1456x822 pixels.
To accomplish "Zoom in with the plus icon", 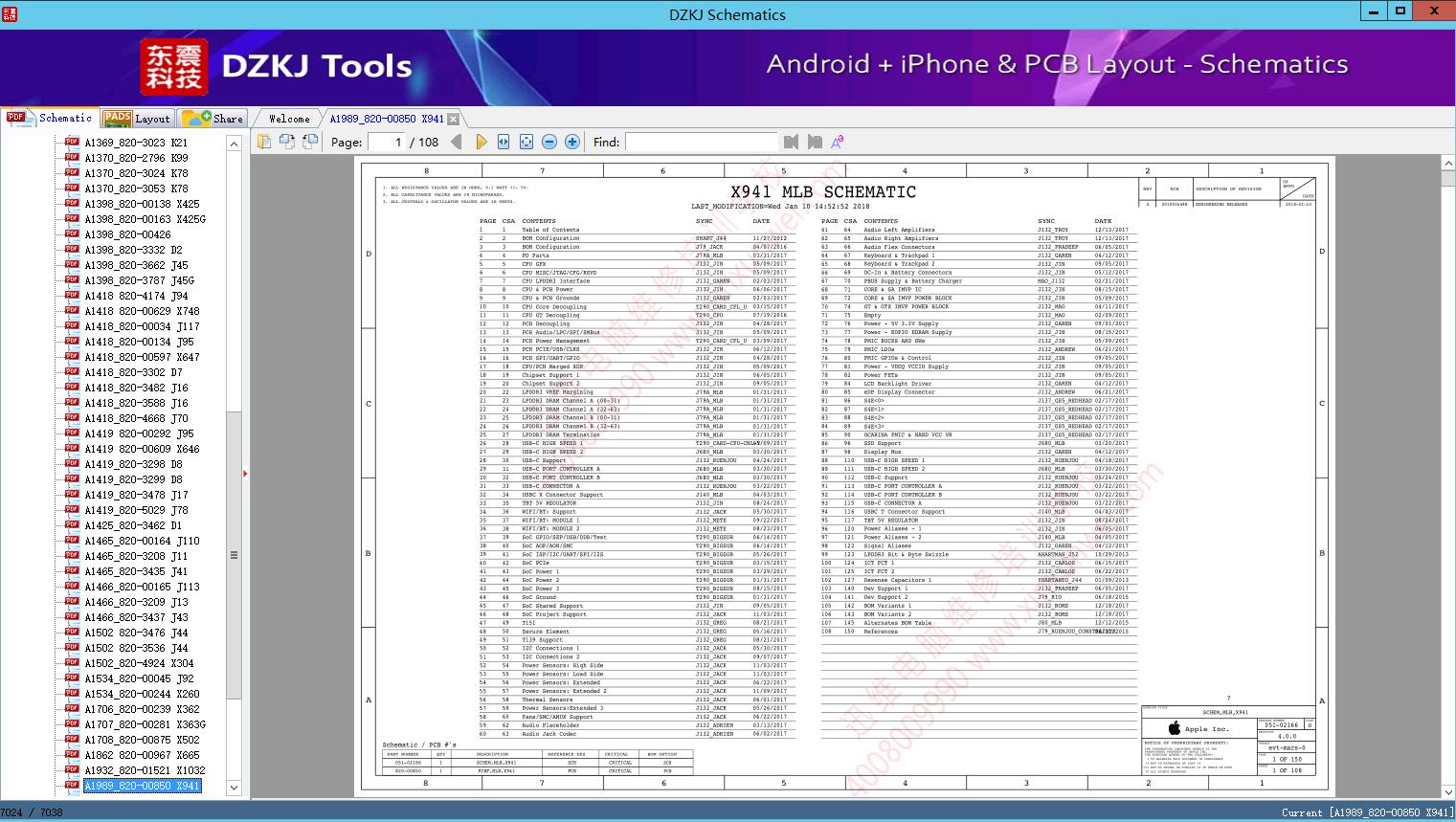I will pos(572,142).
